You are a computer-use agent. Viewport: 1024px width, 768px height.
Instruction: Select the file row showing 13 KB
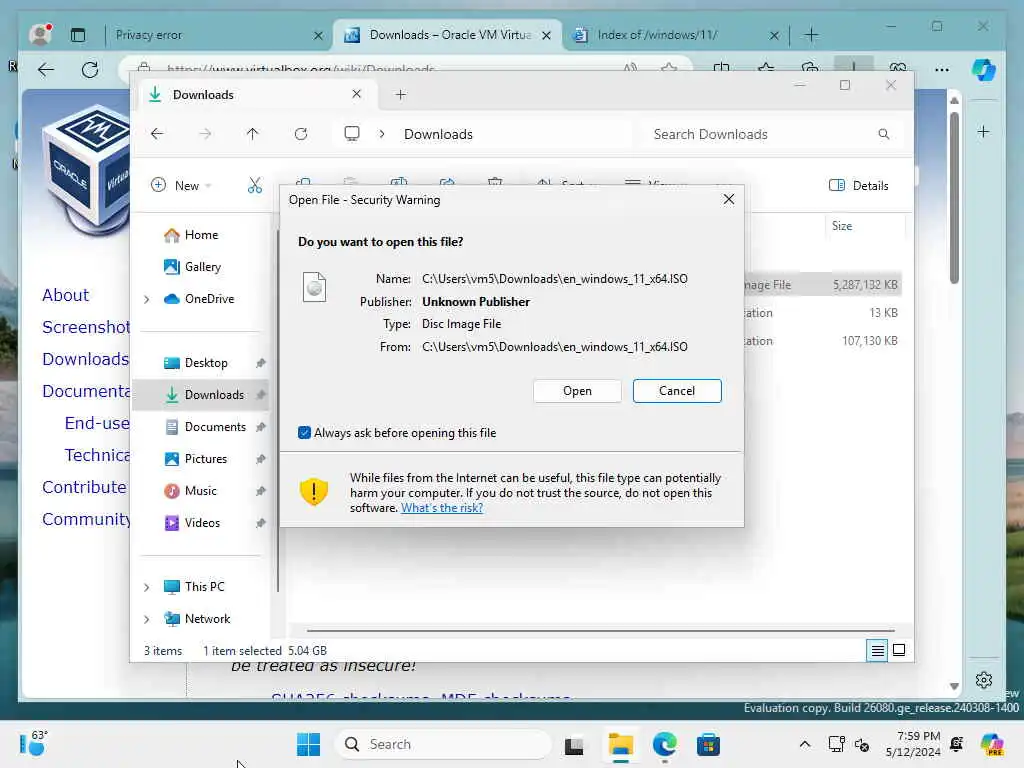click(x=823, y=313)
